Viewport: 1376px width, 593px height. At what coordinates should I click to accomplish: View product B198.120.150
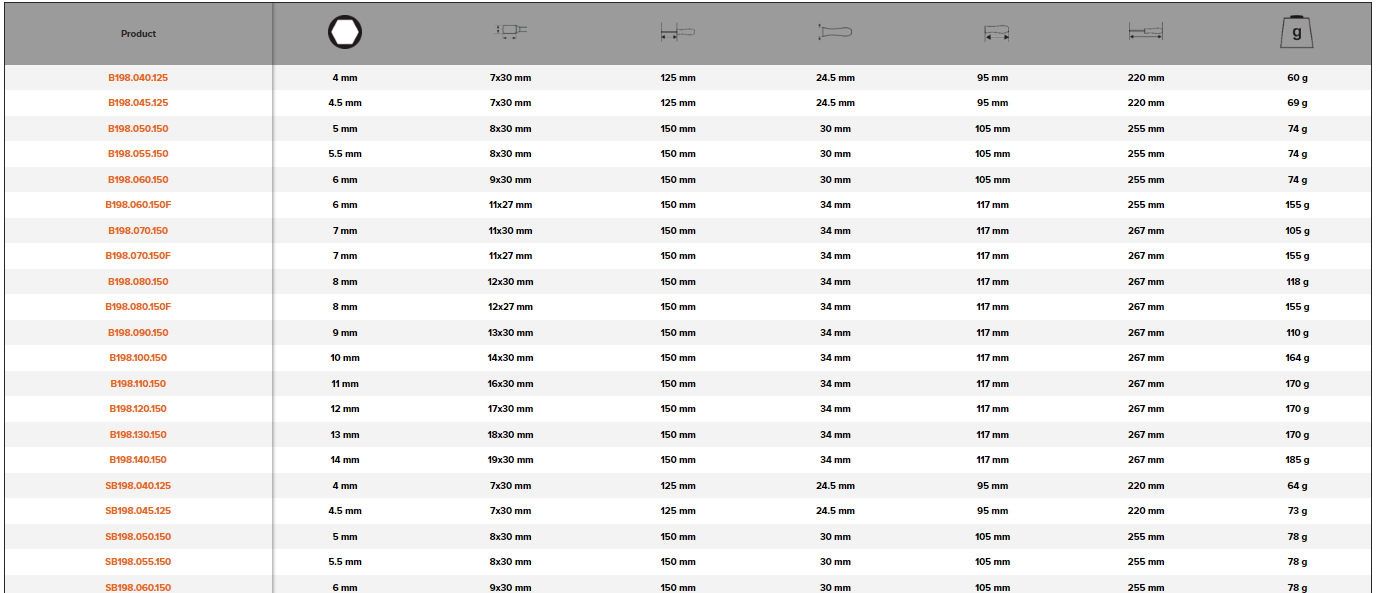click(x=138, y=409)
